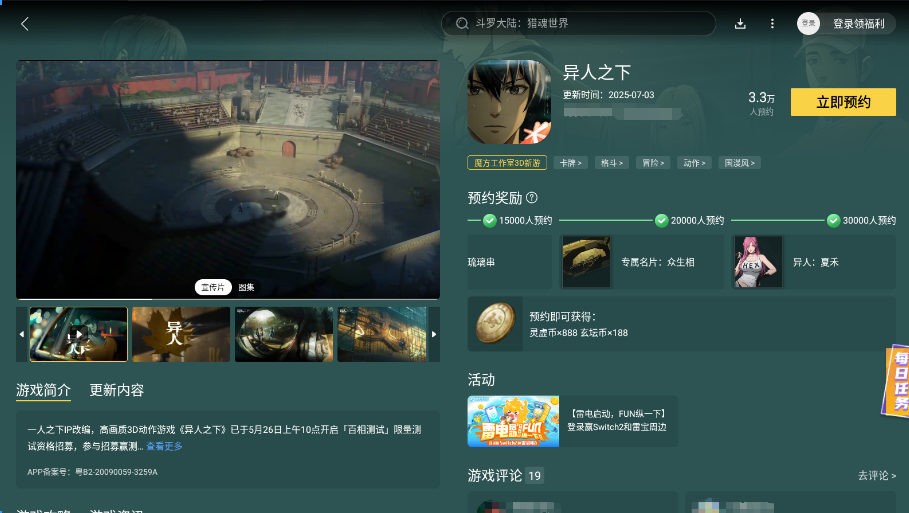The image size is (909, 513).
Task: Switch to the 更新内容 tab
Action: [x=117, y=390]
